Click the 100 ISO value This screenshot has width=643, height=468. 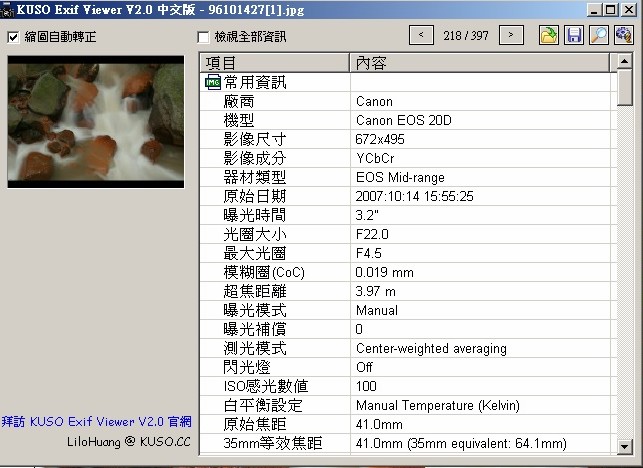(366, 386)
